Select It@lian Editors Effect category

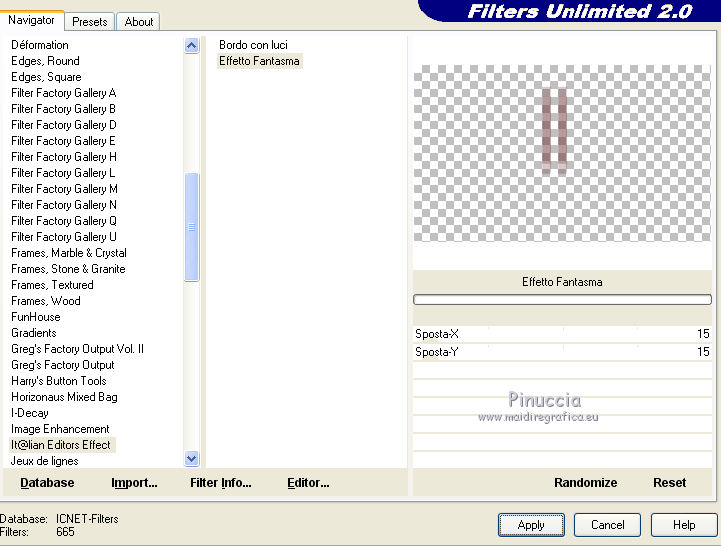61,445
